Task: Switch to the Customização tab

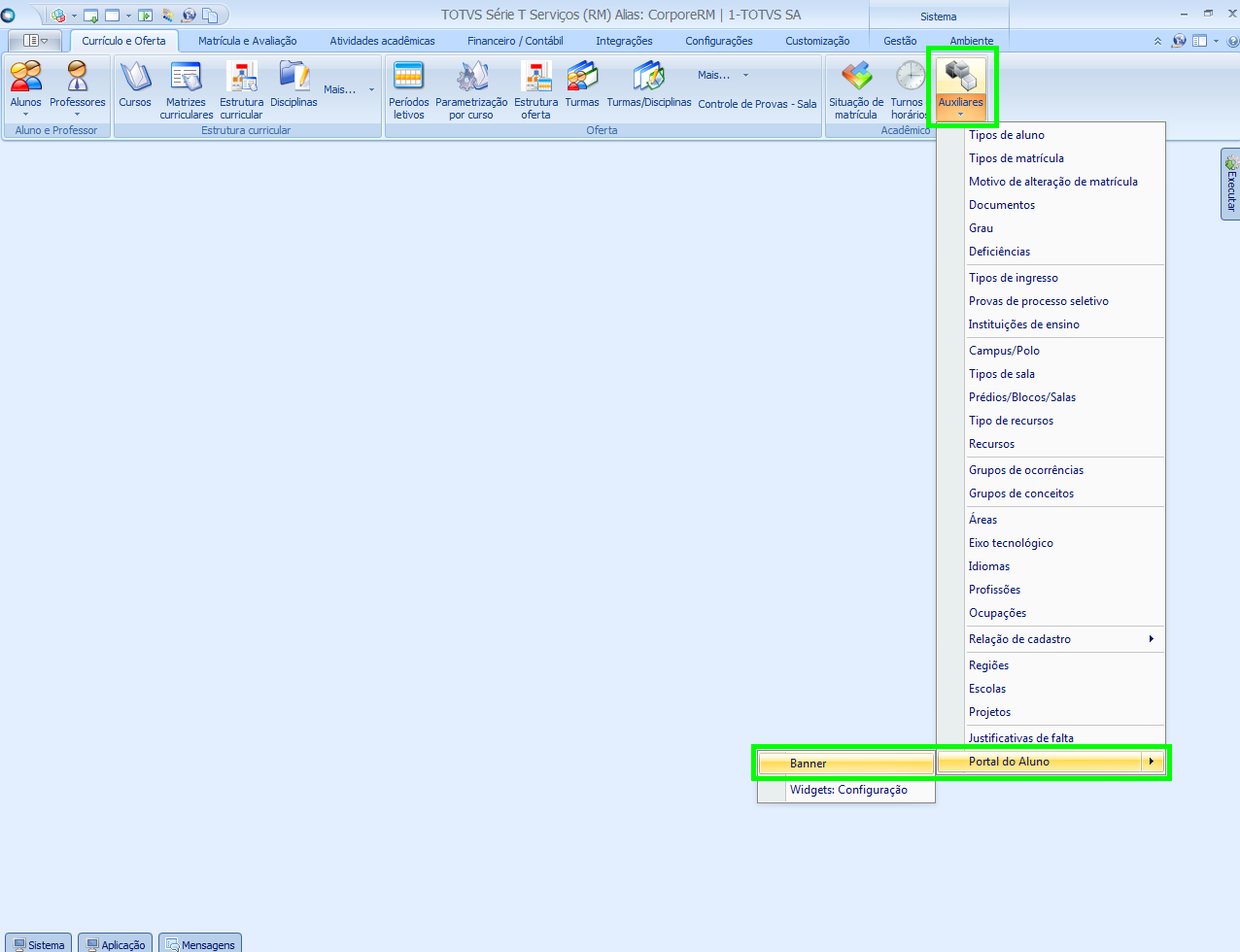Action: coord(817,41)
